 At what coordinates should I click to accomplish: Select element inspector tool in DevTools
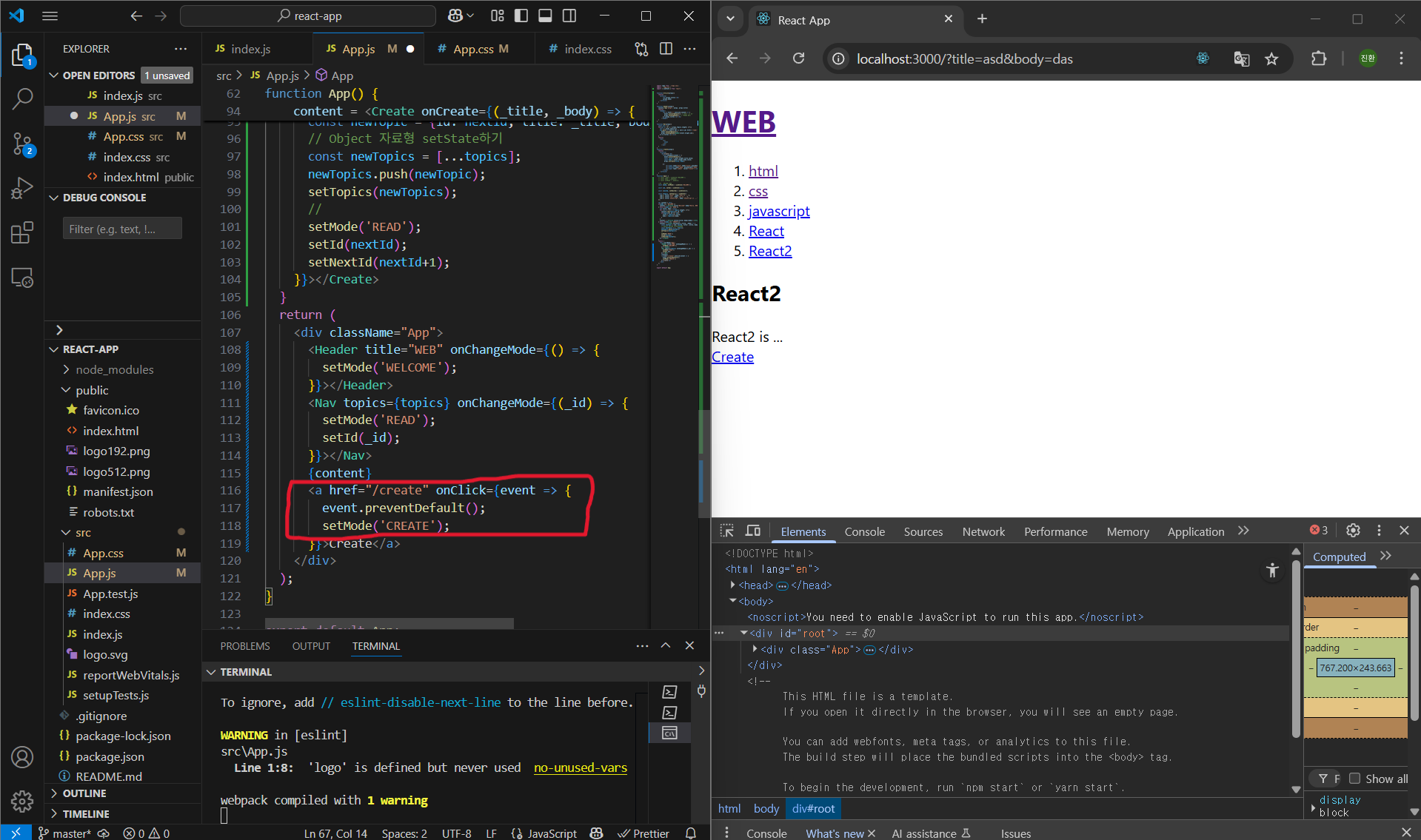point(727,531)
